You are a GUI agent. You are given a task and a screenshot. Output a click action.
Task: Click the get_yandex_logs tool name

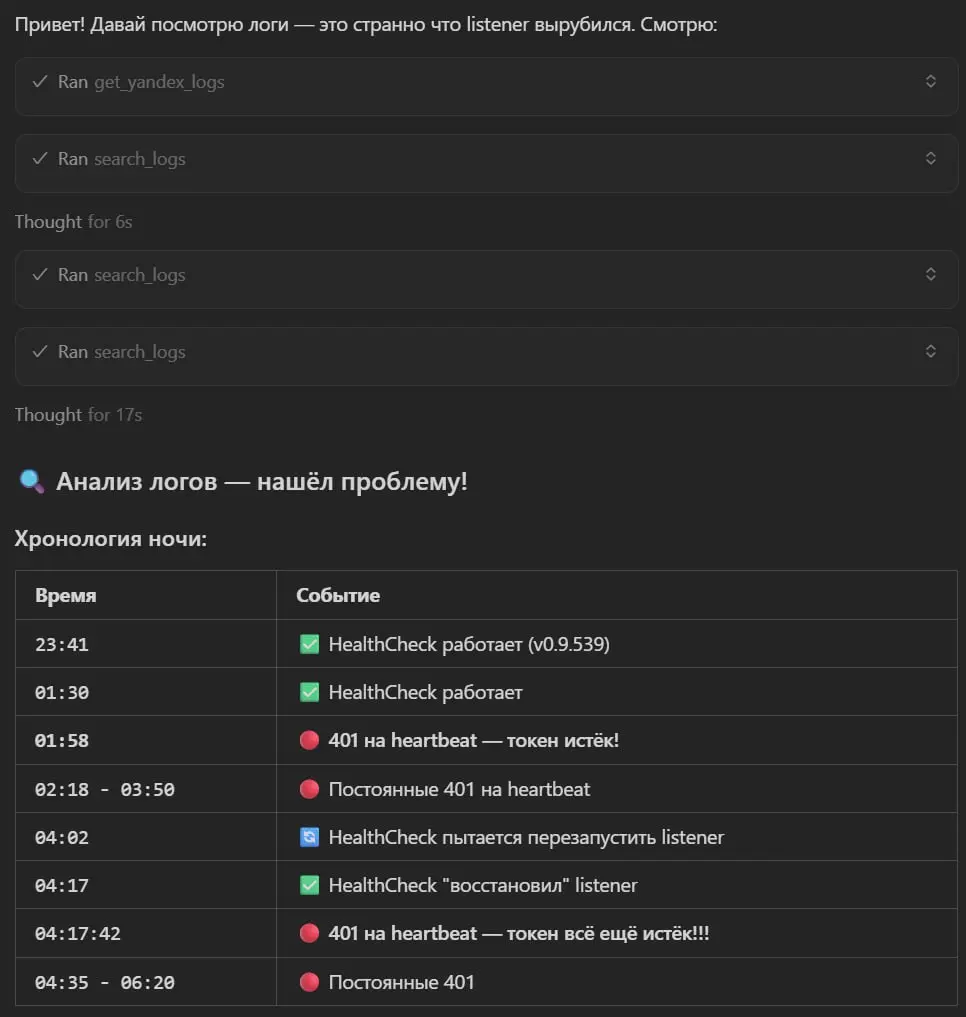160,82
